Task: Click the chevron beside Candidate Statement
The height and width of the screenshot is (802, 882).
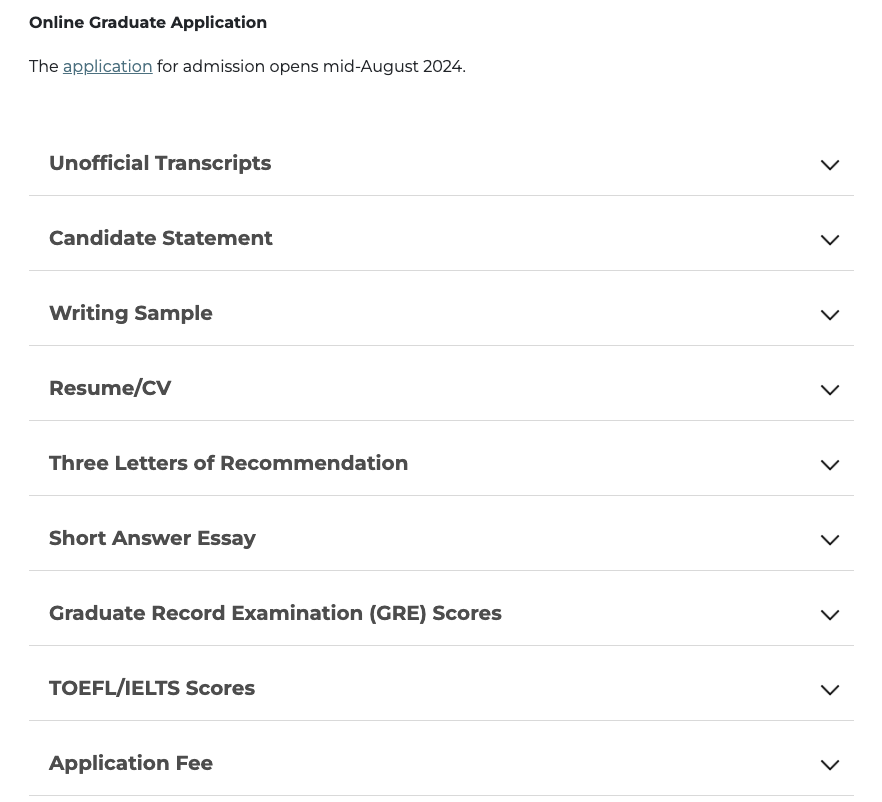Action: point(830,240)
